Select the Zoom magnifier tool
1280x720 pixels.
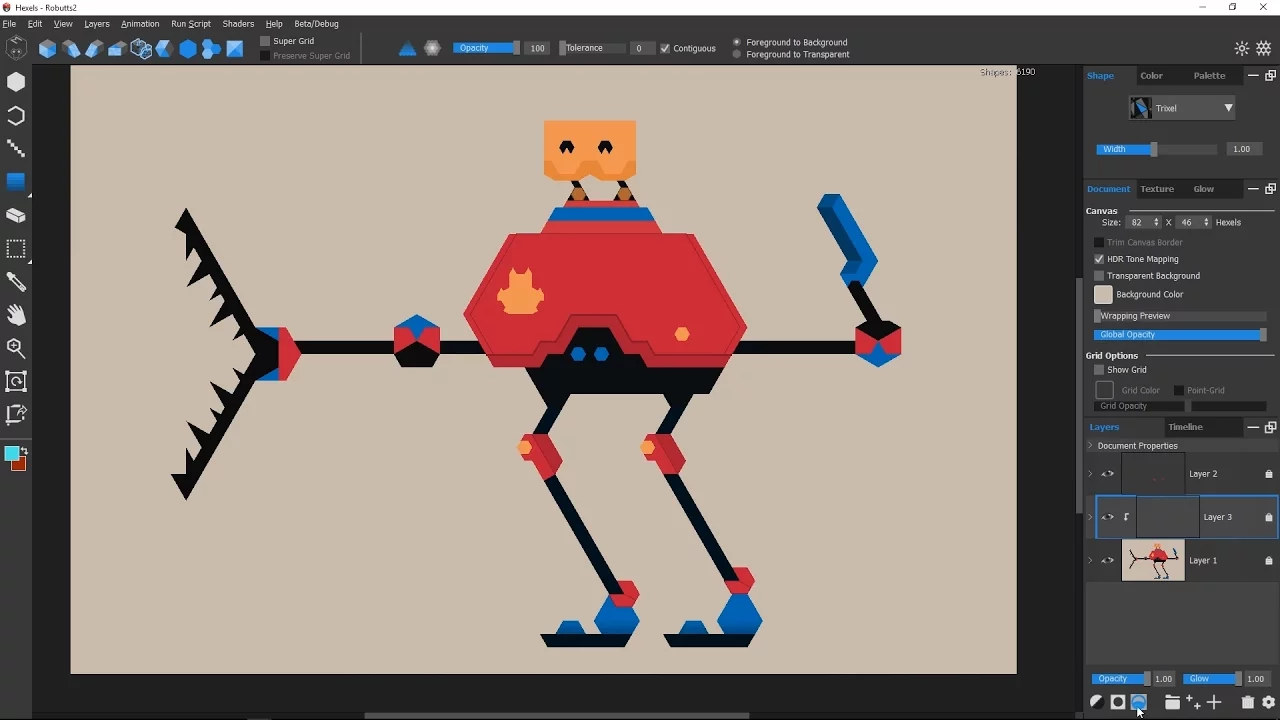16,348
